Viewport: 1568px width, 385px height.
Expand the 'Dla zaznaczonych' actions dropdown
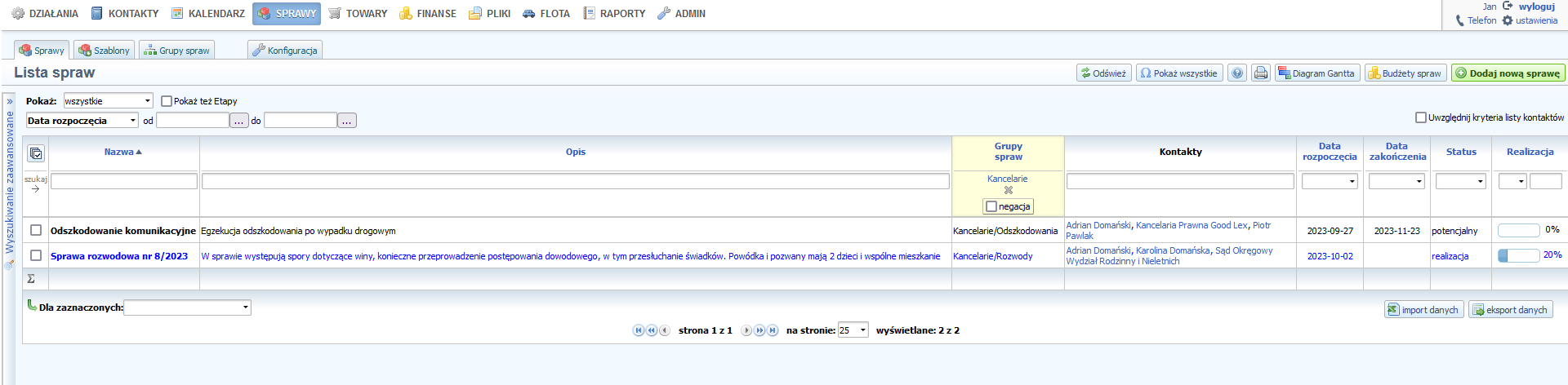click(x=187, y=308)
